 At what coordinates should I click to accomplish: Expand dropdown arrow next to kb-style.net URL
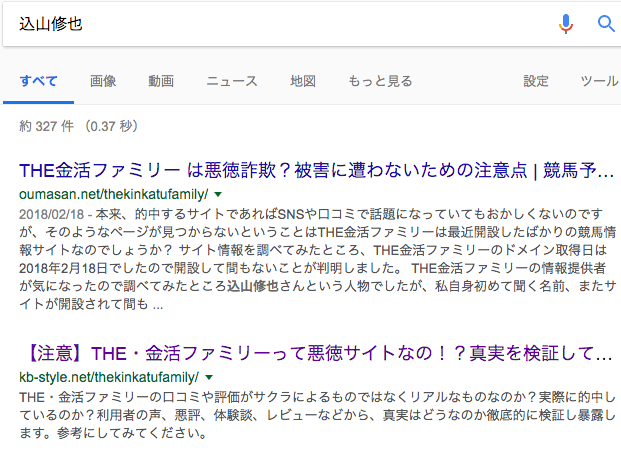pos(209,377)
